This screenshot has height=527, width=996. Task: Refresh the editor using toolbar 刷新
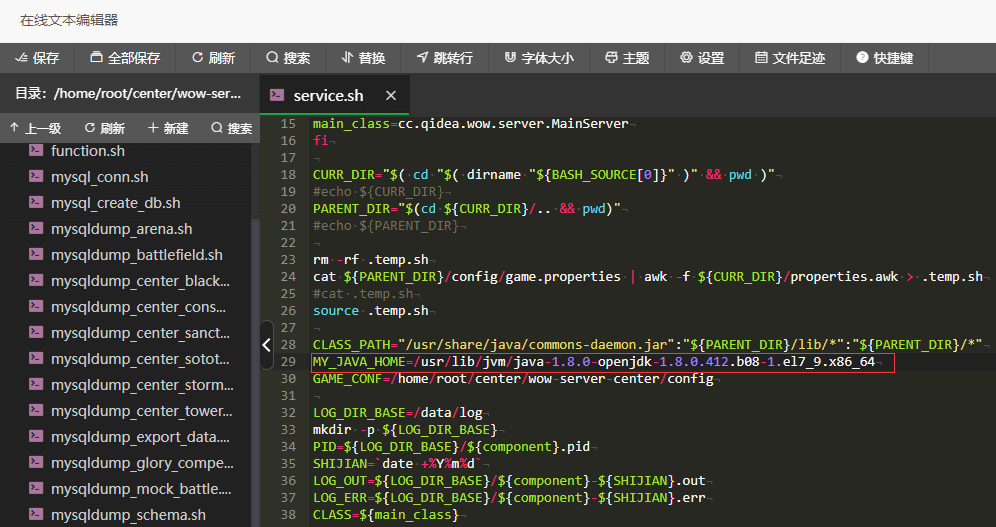213,58
